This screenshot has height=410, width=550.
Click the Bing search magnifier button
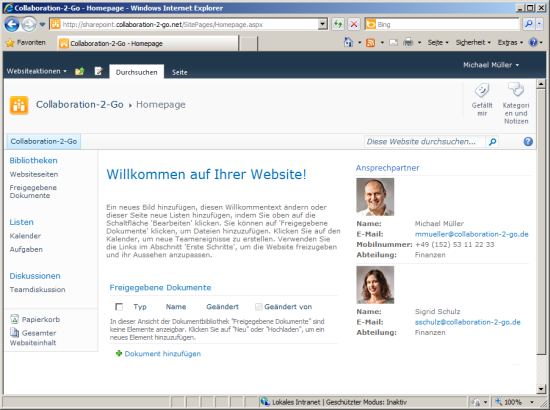[528, 24]
